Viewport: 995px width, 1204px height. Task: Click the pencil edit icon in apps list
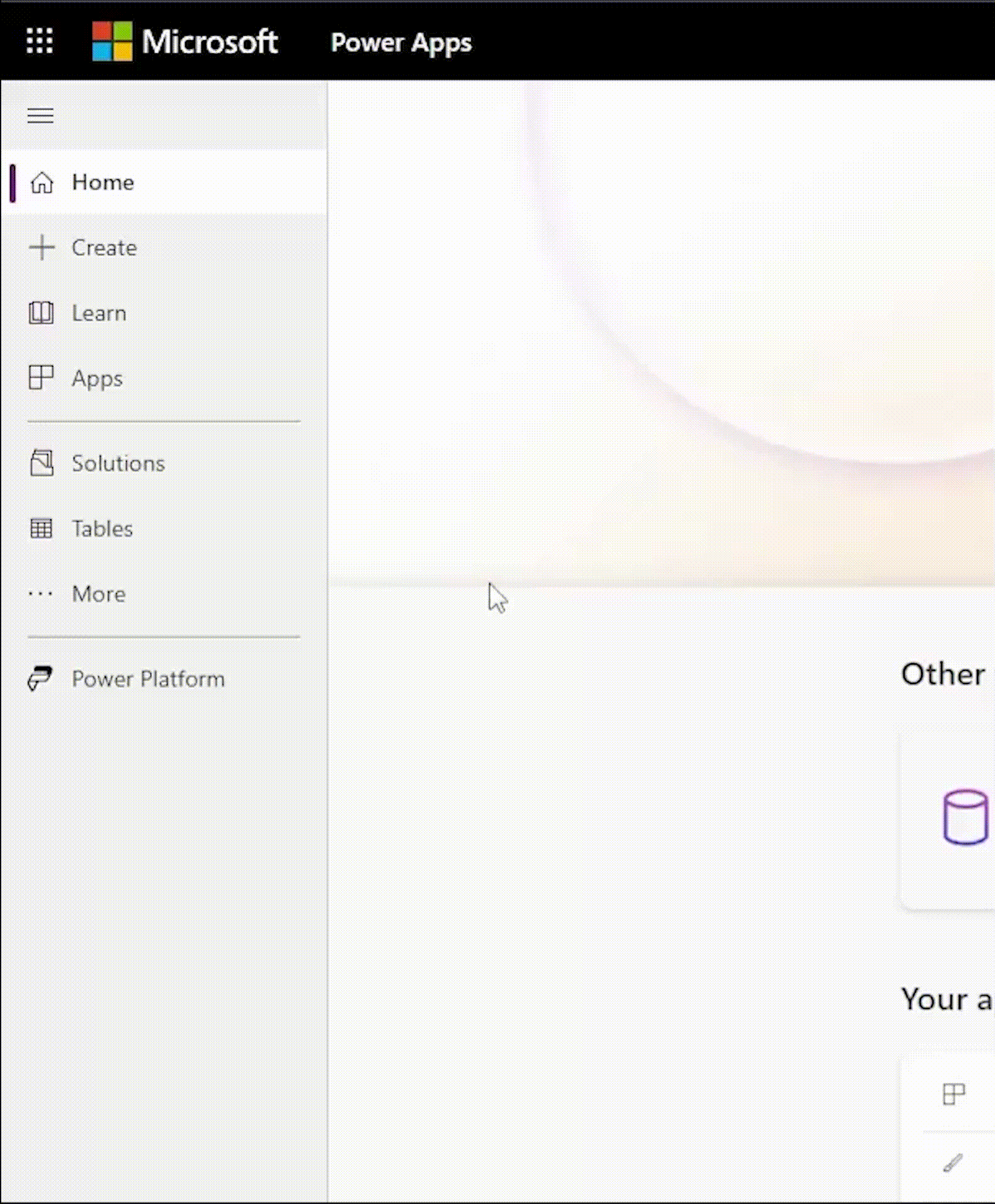953,1163
